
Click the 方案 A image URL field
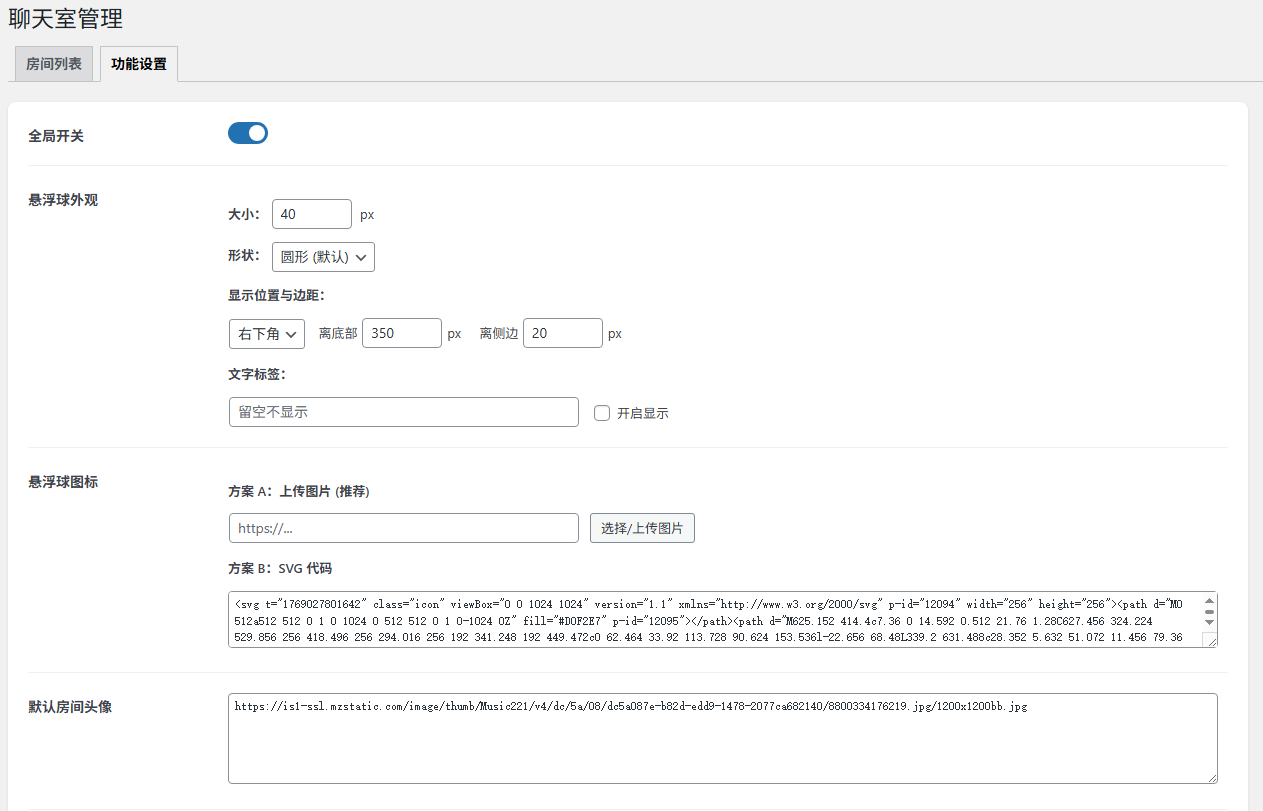coord(403,528)
